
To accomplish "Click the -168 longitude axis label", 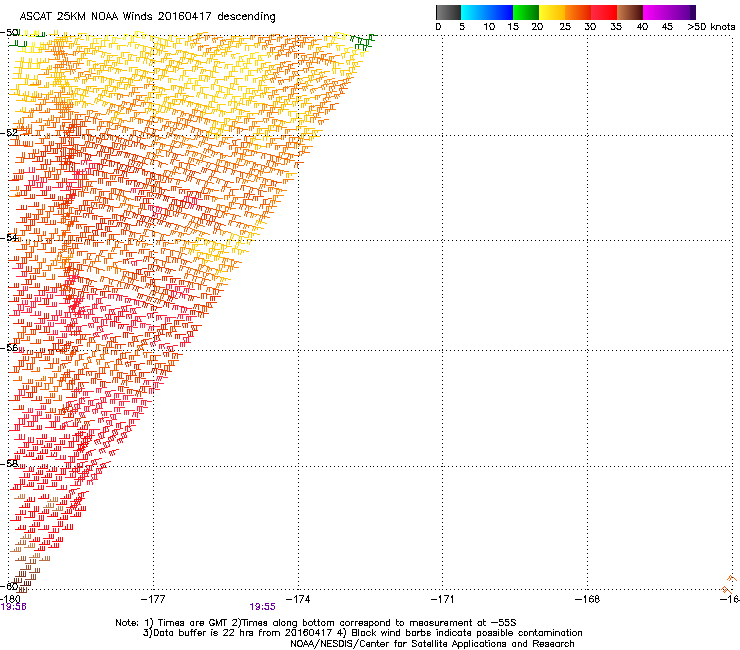I will click(587, 599).
